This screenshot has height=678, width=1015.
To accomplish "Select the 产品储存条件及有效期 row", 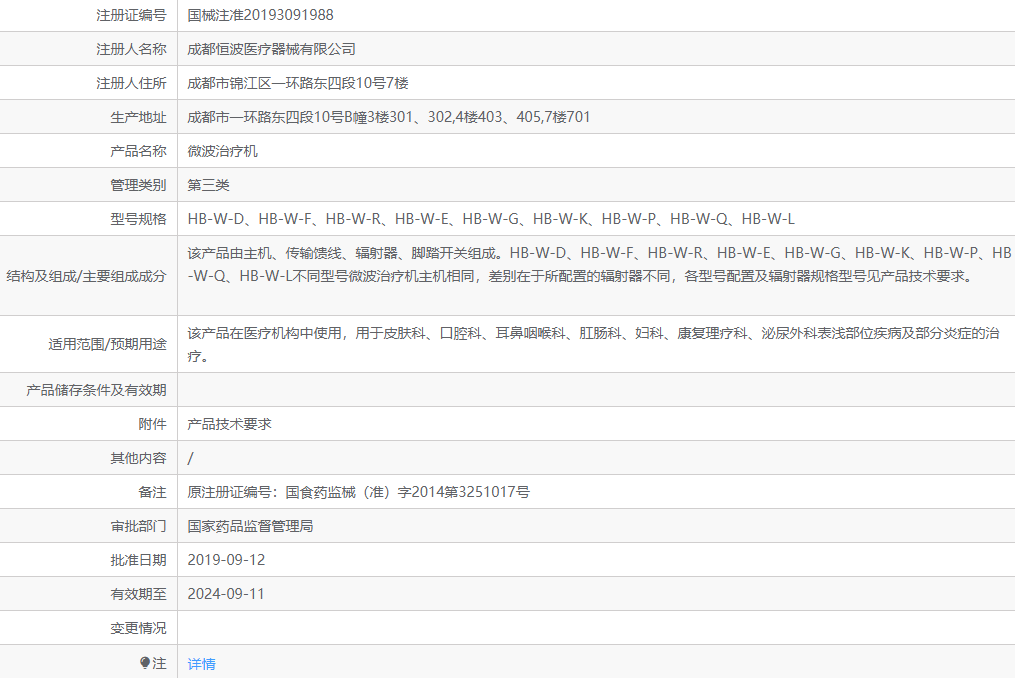I will point(93,389).
